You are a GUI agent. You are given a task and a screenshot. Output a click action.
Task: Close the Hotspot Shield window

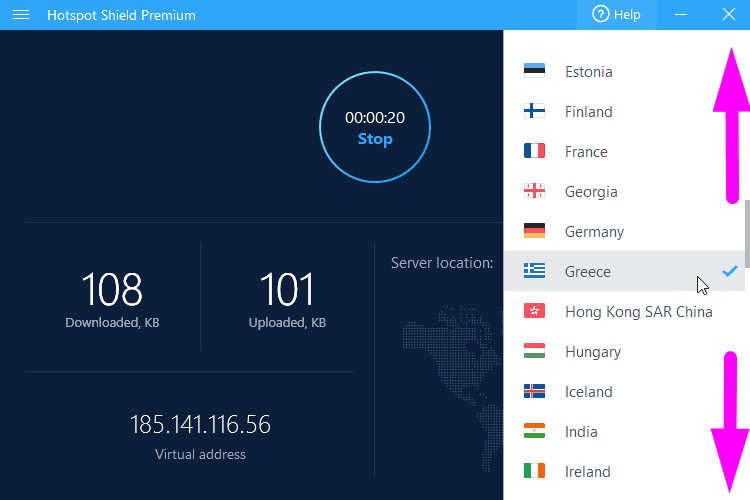tap(728, 14)
